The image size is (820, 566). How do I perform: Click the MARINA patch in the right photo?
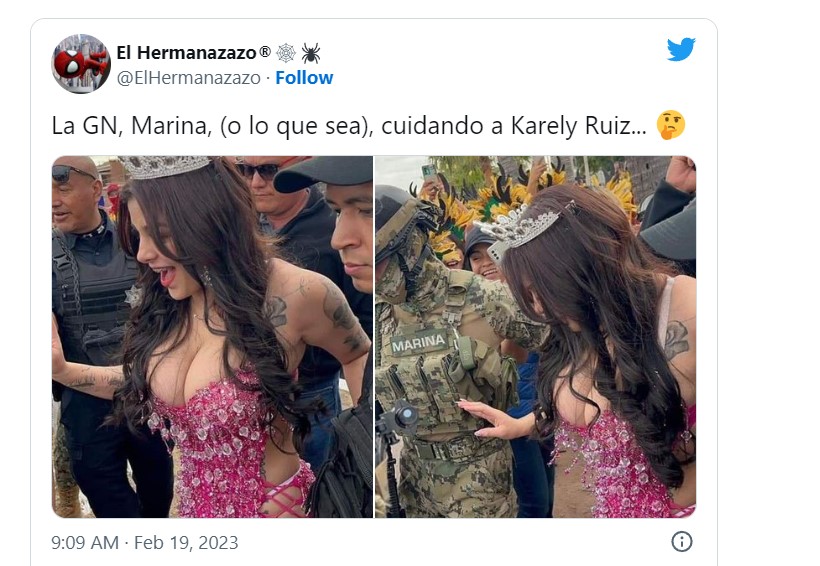pyautogui.click(x=418, y=344)
